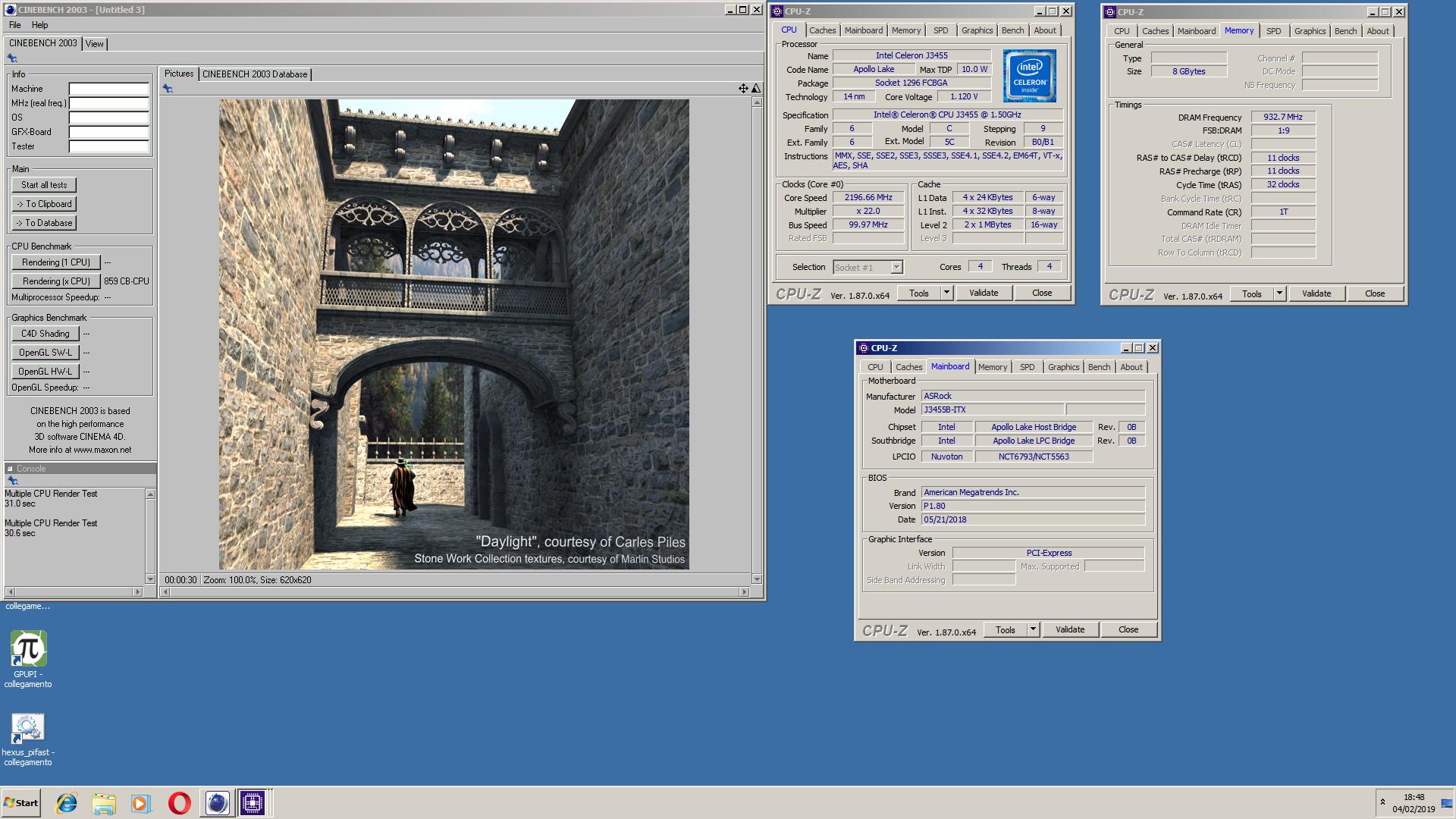Viewport: 1456px width, 819px height.
Task: Click the move/pan arrows icon above picture
Action: pos(743,89)
